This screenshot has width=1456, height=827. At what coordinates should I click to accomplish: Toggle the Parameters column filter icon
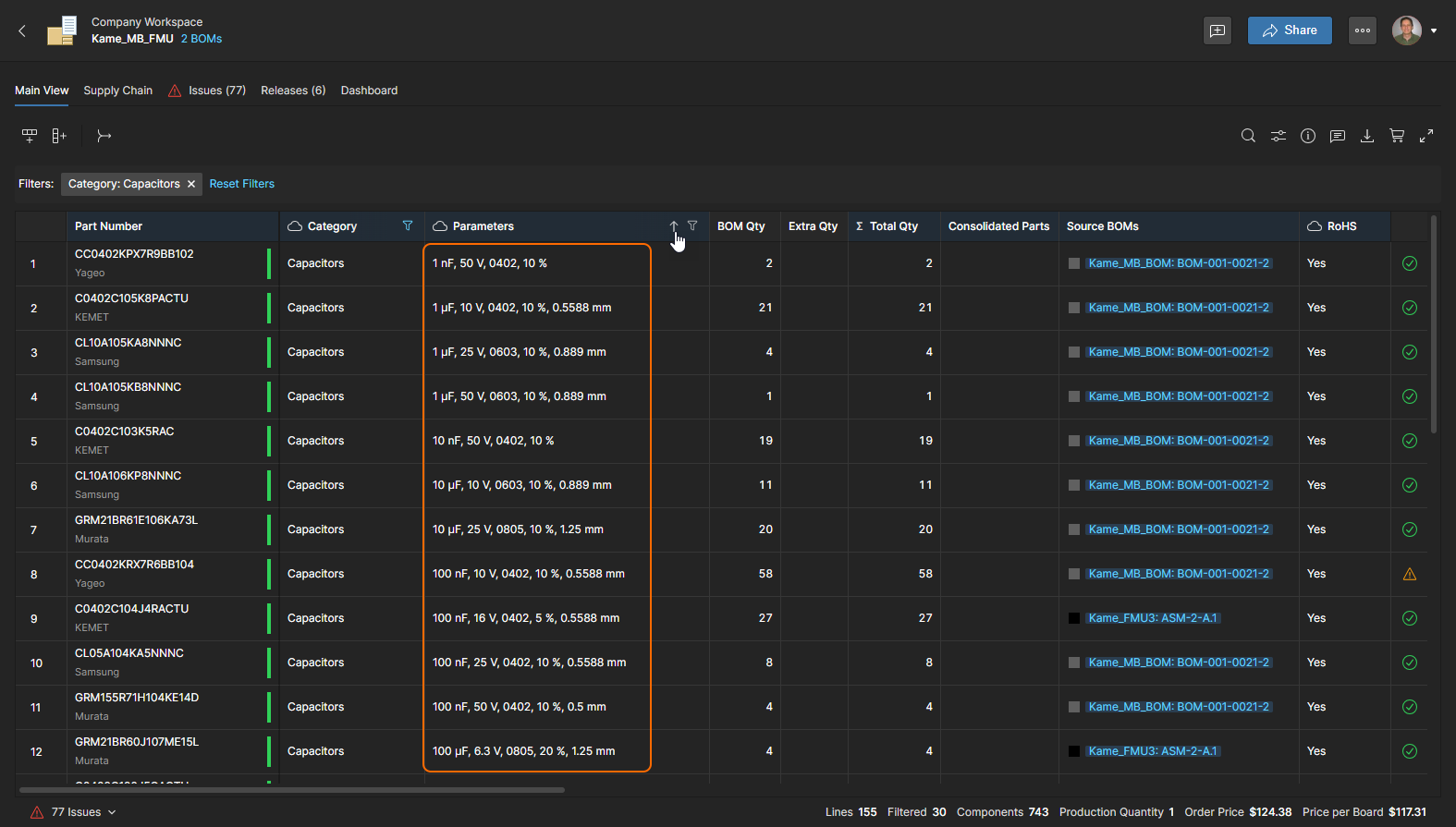pos(692,226)
